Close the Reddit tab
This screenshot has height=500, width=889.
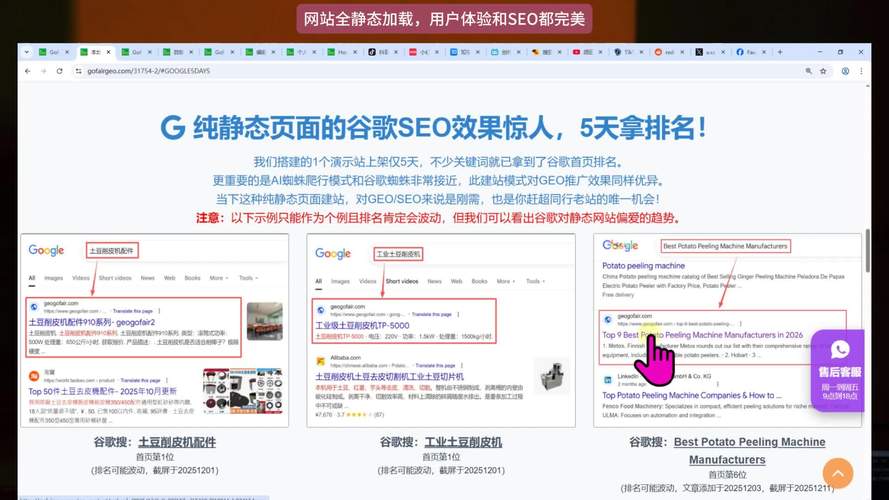point(682,52)
